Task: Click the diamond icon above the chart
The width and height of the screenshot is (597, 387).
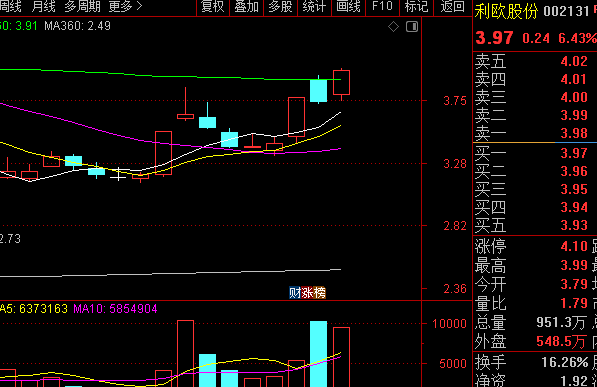Action: click(393, 27)
